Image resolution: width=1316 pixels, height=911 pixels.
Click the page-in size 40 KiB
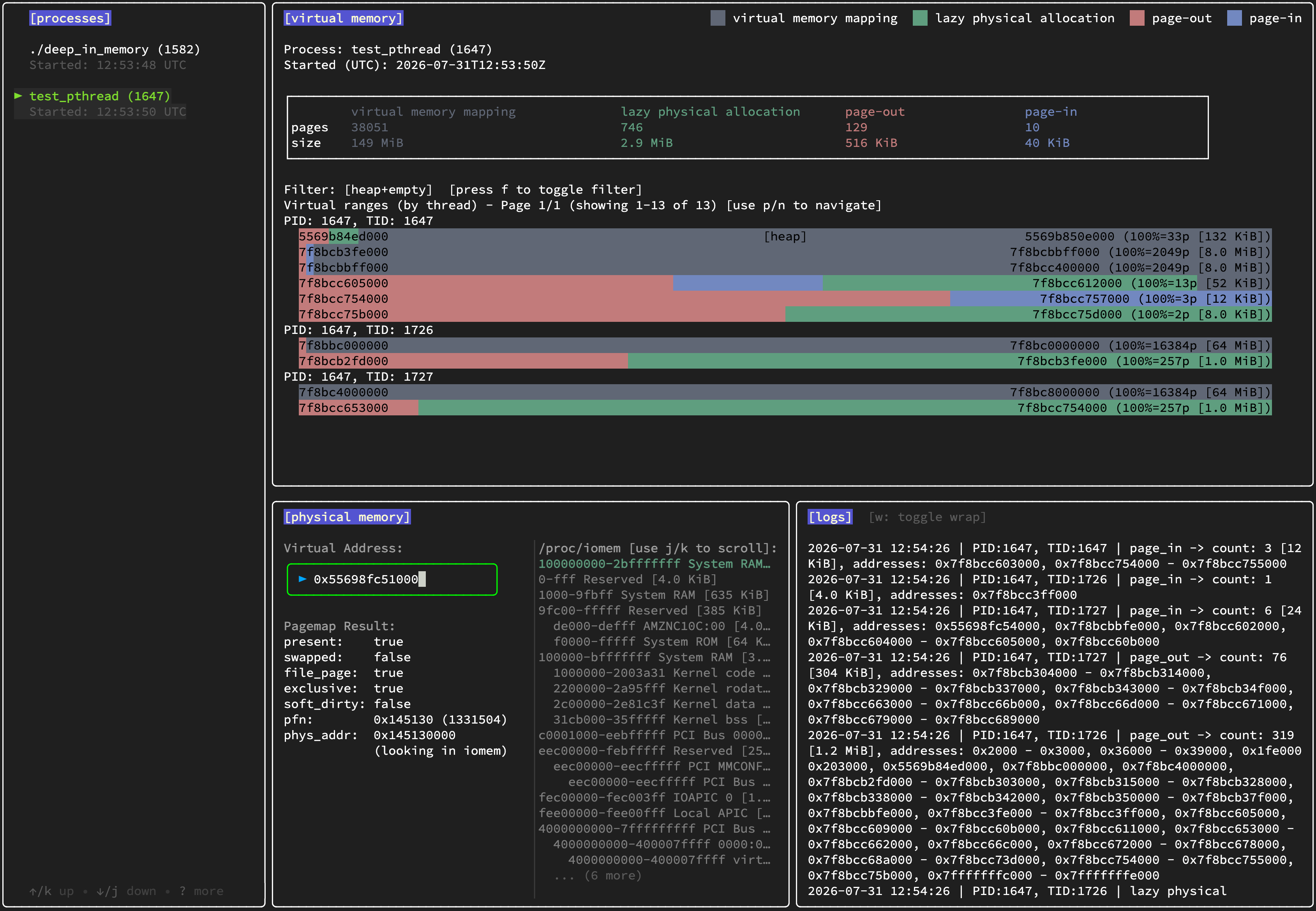(1047, 143)
